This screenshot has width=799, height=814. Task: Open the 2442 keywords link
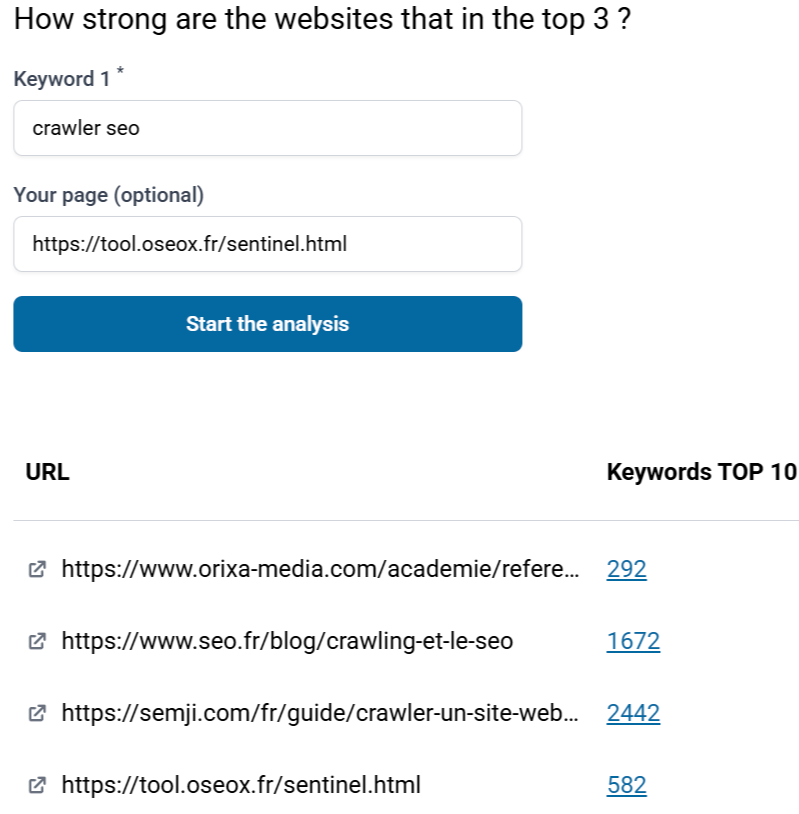(633, 714)
